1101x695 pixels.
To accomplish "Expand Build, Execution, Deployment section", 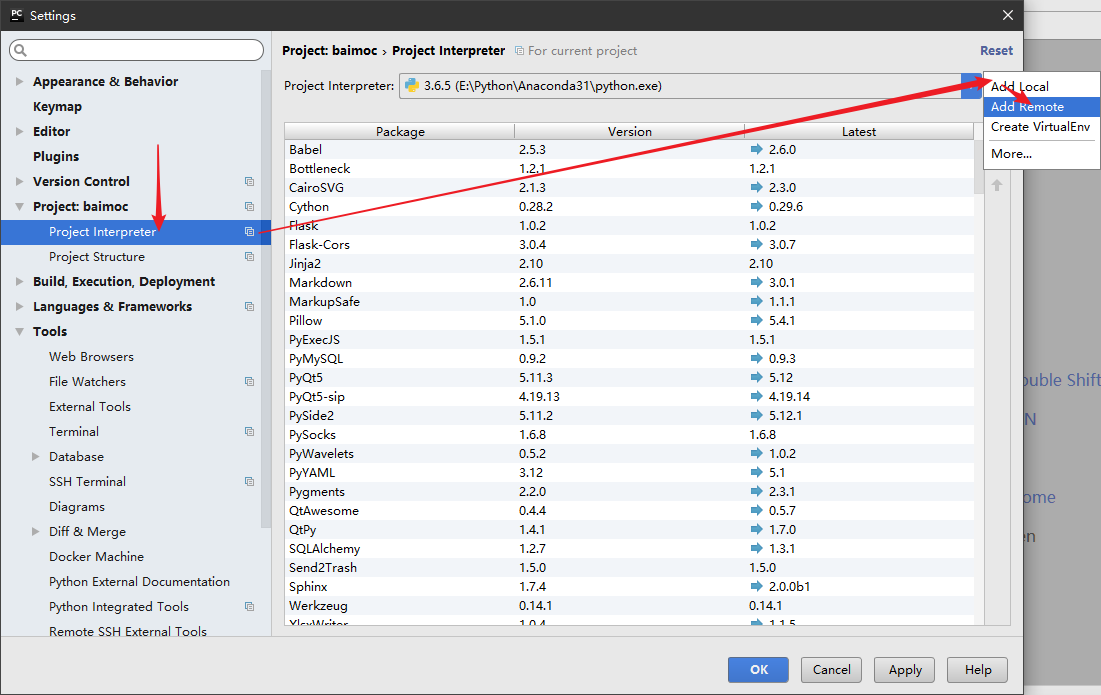I will pos(20,282).
